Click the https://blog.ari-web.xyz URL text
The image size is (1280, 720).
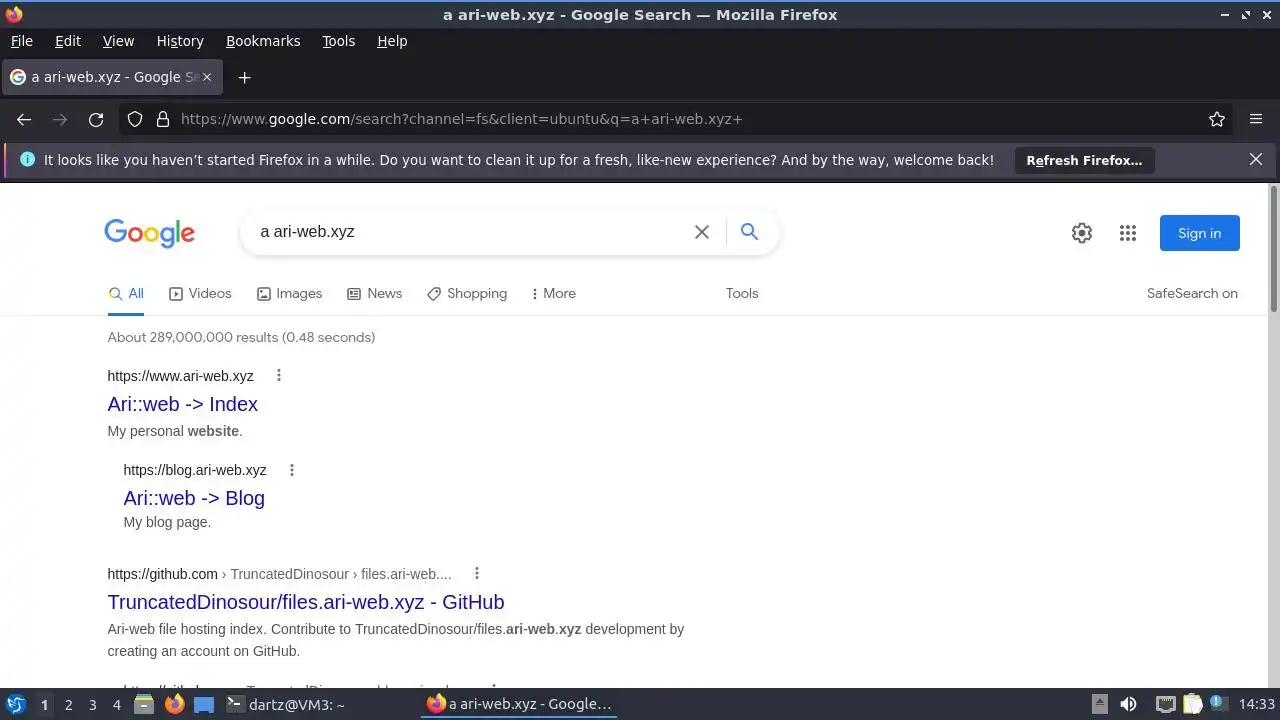tap(195, 470)
